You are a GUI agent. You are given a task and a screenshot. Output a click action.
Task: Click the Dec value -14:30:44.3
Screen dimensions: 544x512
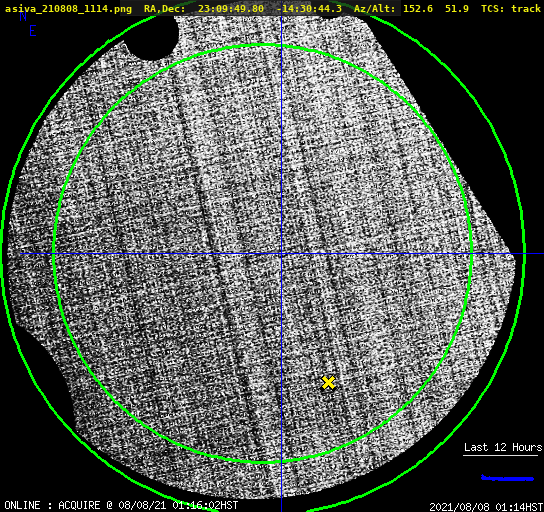point(309,8)
